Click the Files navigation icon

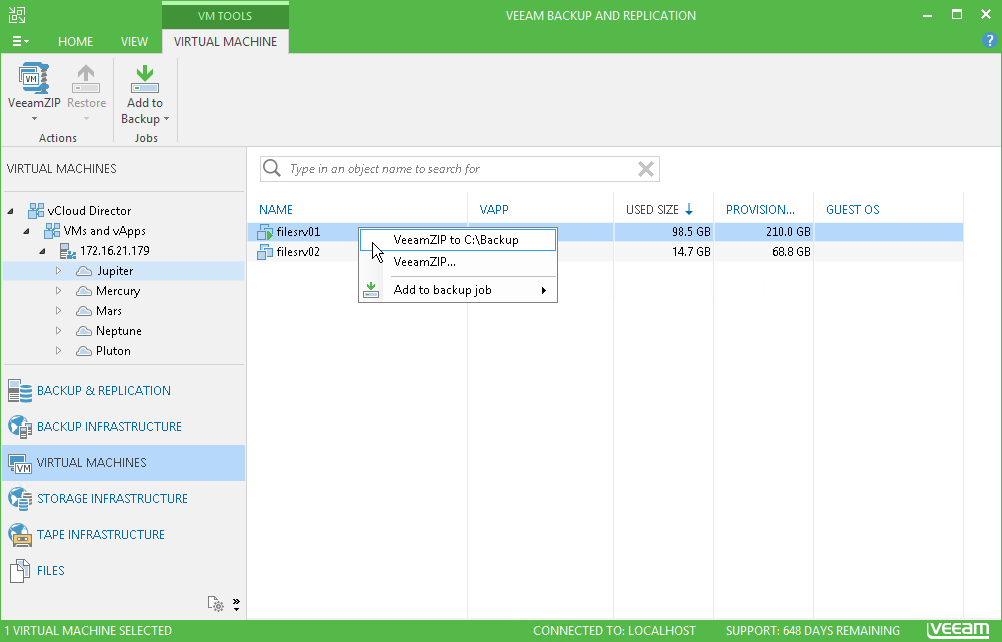point(20,570)
